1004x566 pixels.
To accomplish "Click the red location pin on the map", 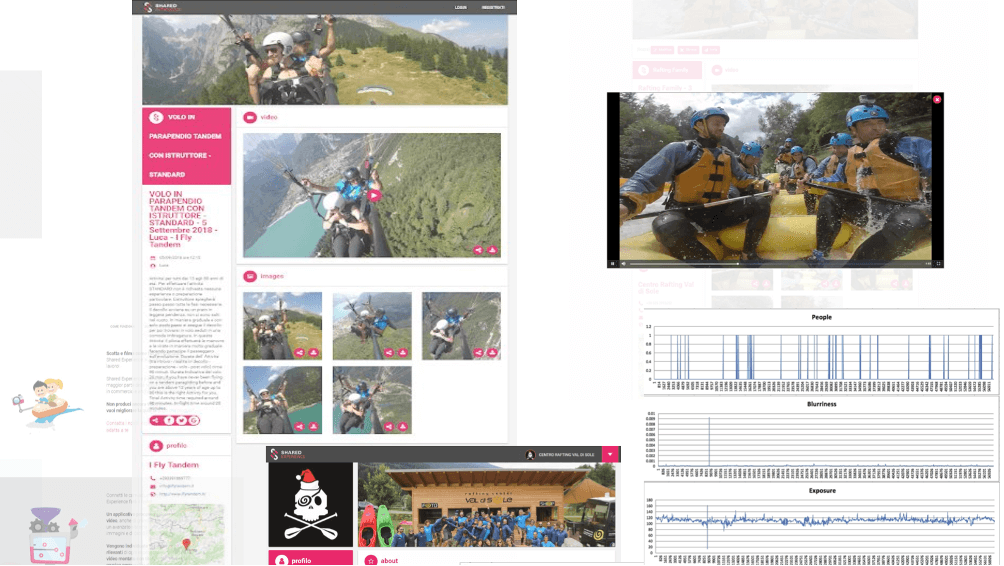I will coord(186,545).
